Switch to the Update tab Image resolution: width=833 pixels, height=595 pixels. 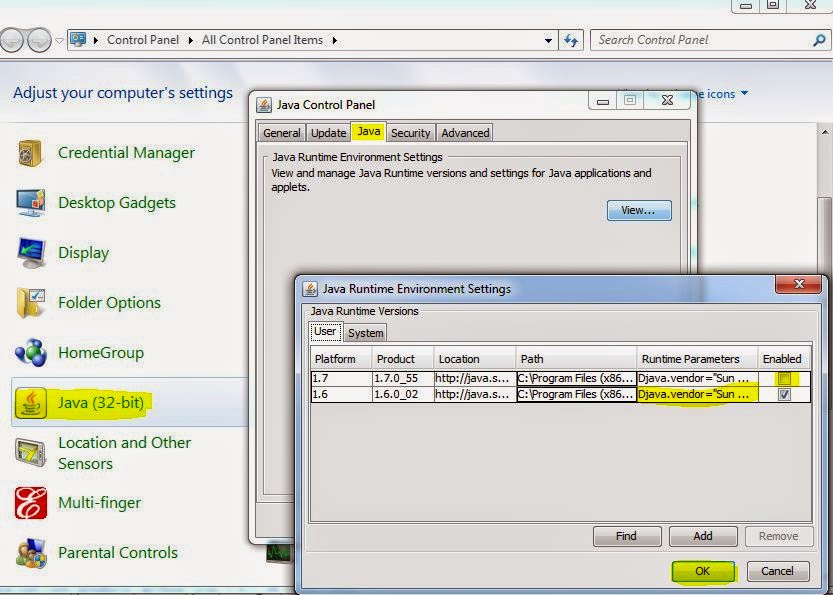(328, 133)
